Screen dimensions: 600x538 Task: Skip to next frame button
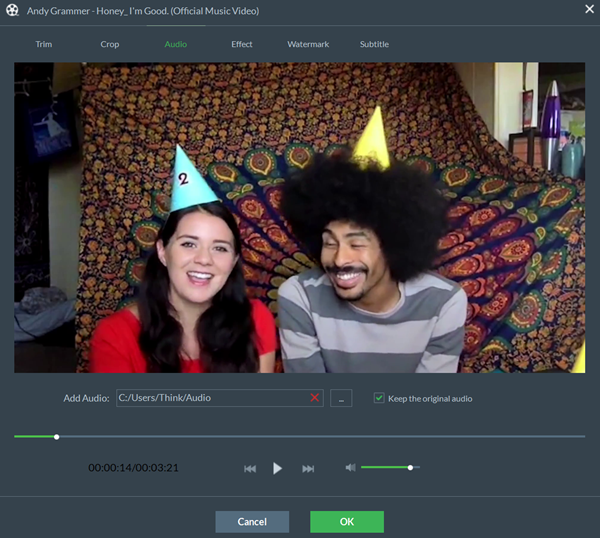point(308,469)
